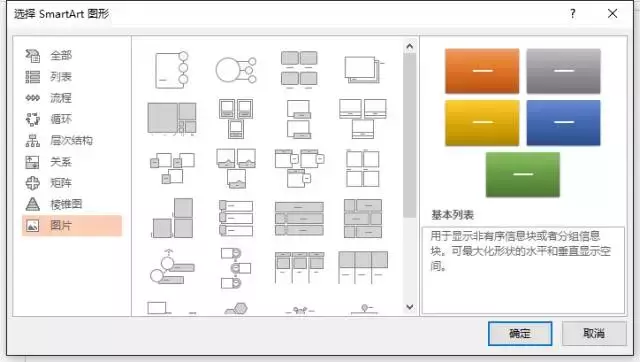Choose gray brick-pattern blocks layout

click(363, 218)
